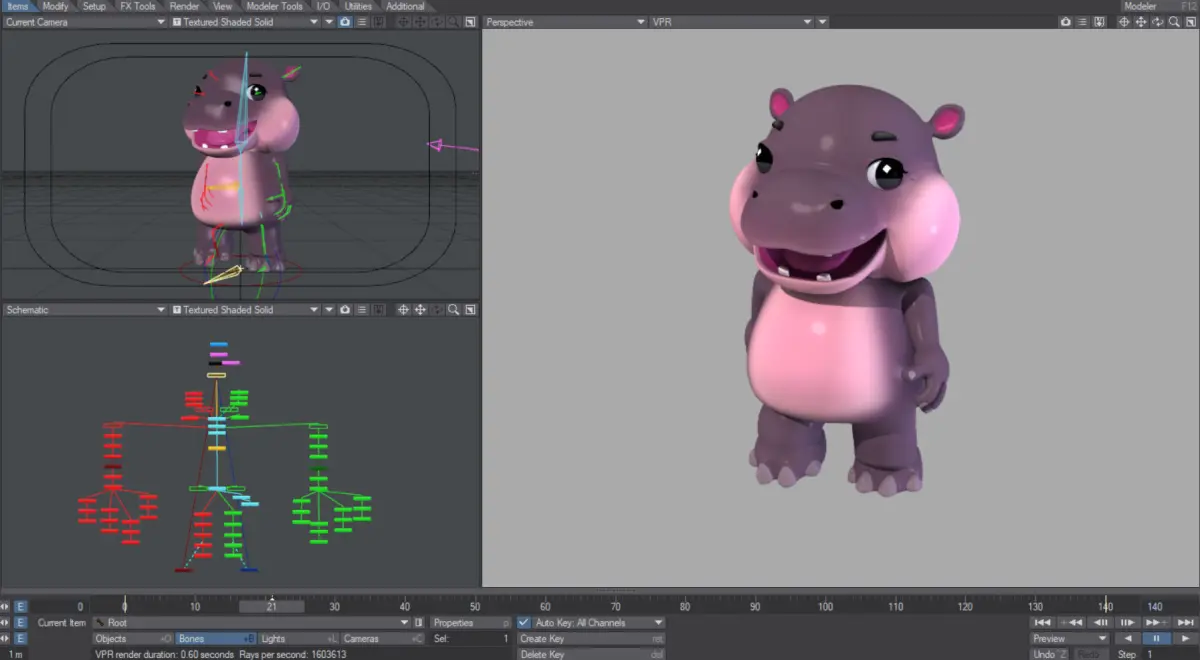The image size is (1200, 660).
Task: Open Auto Key All Channels dropdown
Action: tap(597, 622)
